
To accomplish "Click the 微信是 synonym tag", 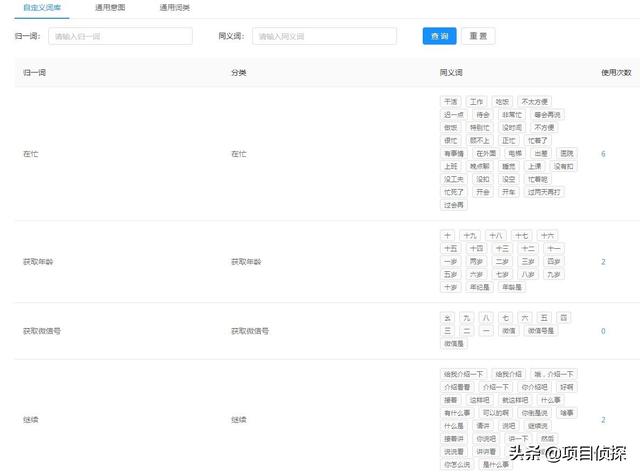I will [454, 344].
